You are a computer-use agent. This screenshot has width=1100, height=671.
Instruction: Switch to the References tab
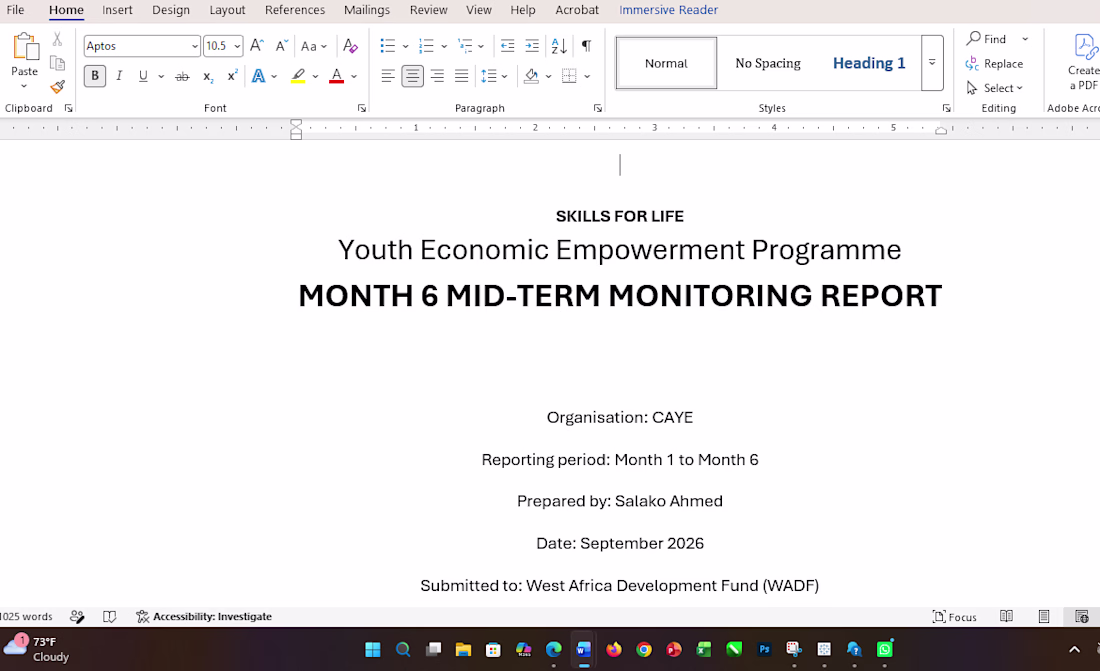(x=295, y=10)
